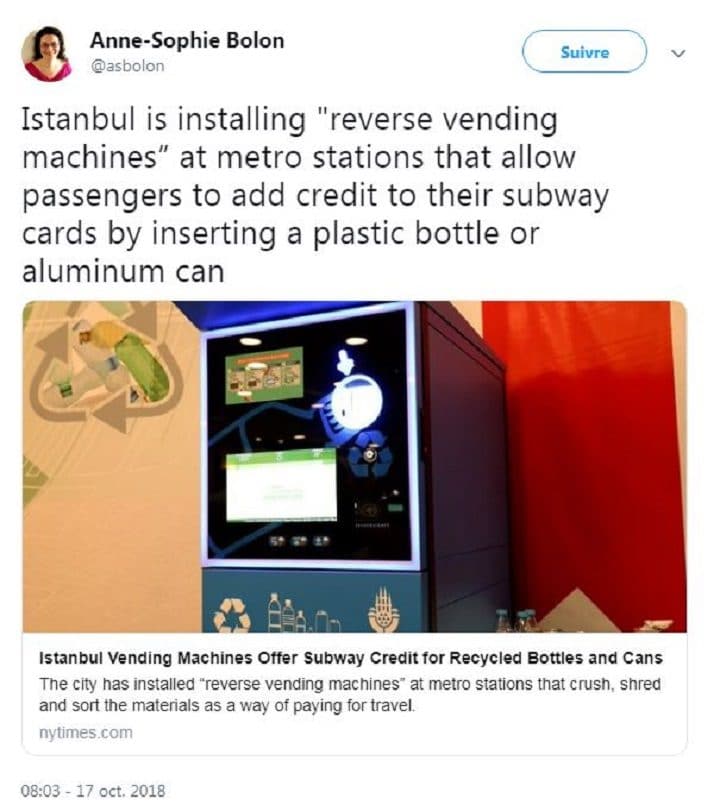720x805 pixels.
Task: Click the tweet text about reverse vending machines
Action: pos(315,195)
